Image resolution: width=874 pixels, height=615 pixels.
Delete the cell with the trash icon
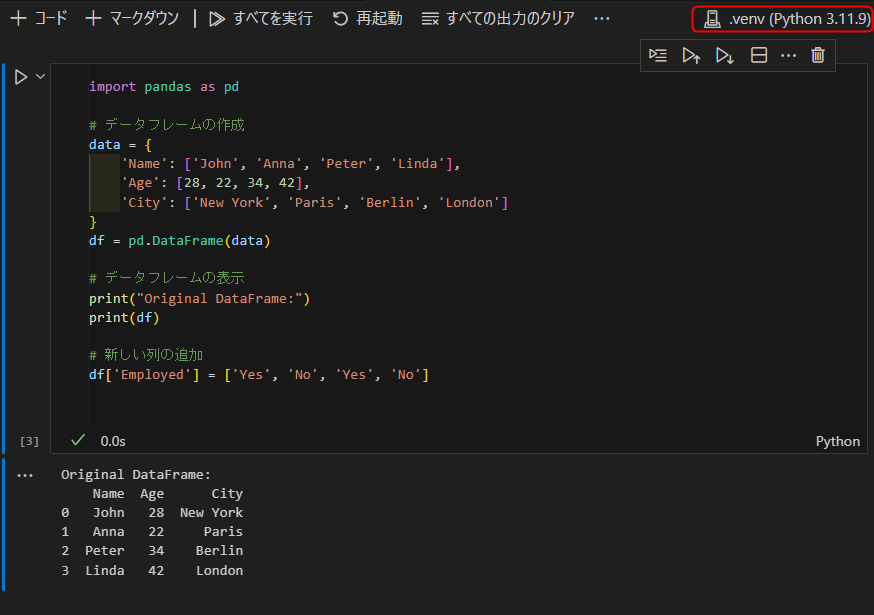click(x=818, y=55)
